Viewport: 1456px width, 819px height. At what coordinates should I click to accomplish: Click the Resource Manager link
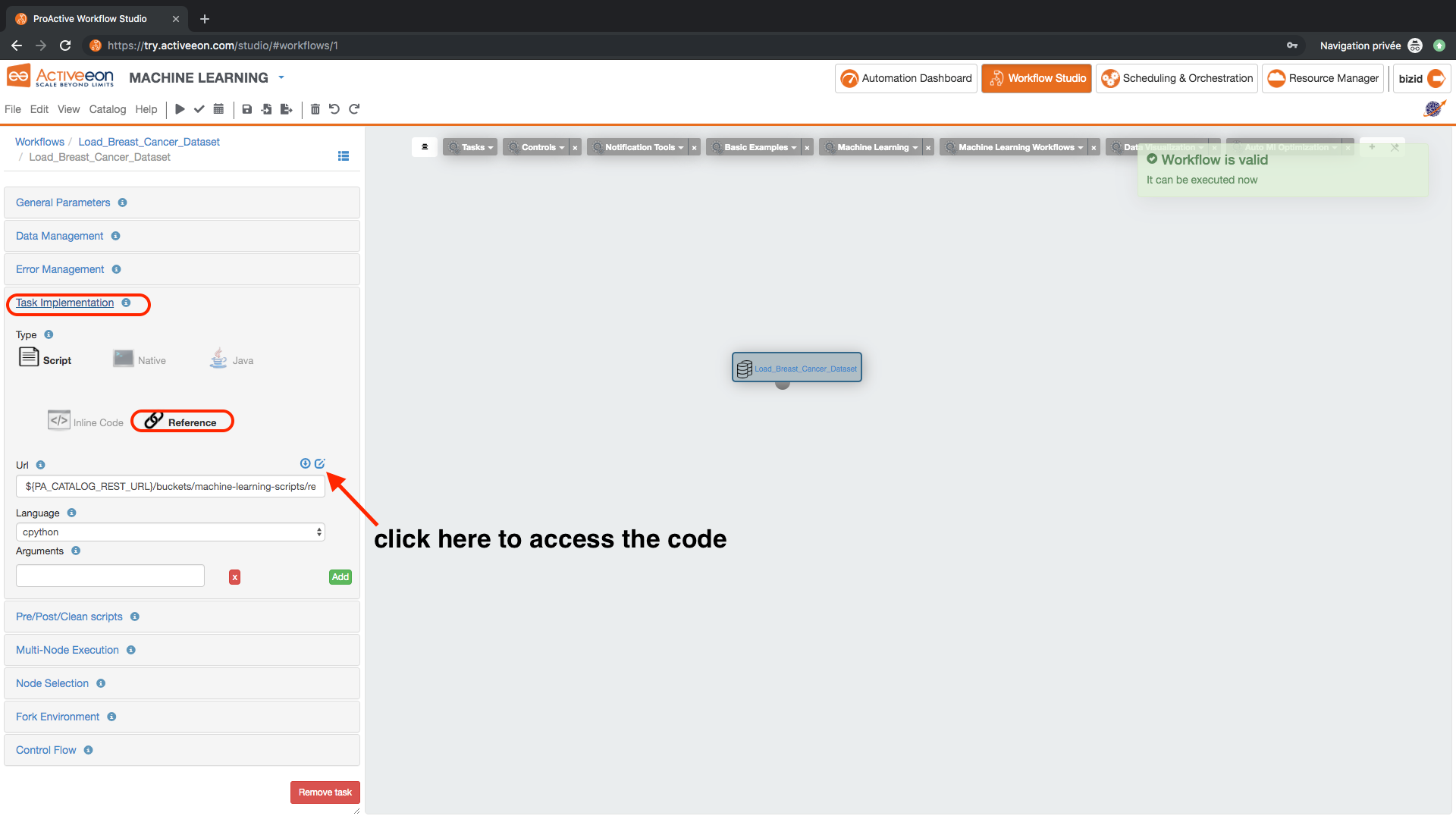1324,78
